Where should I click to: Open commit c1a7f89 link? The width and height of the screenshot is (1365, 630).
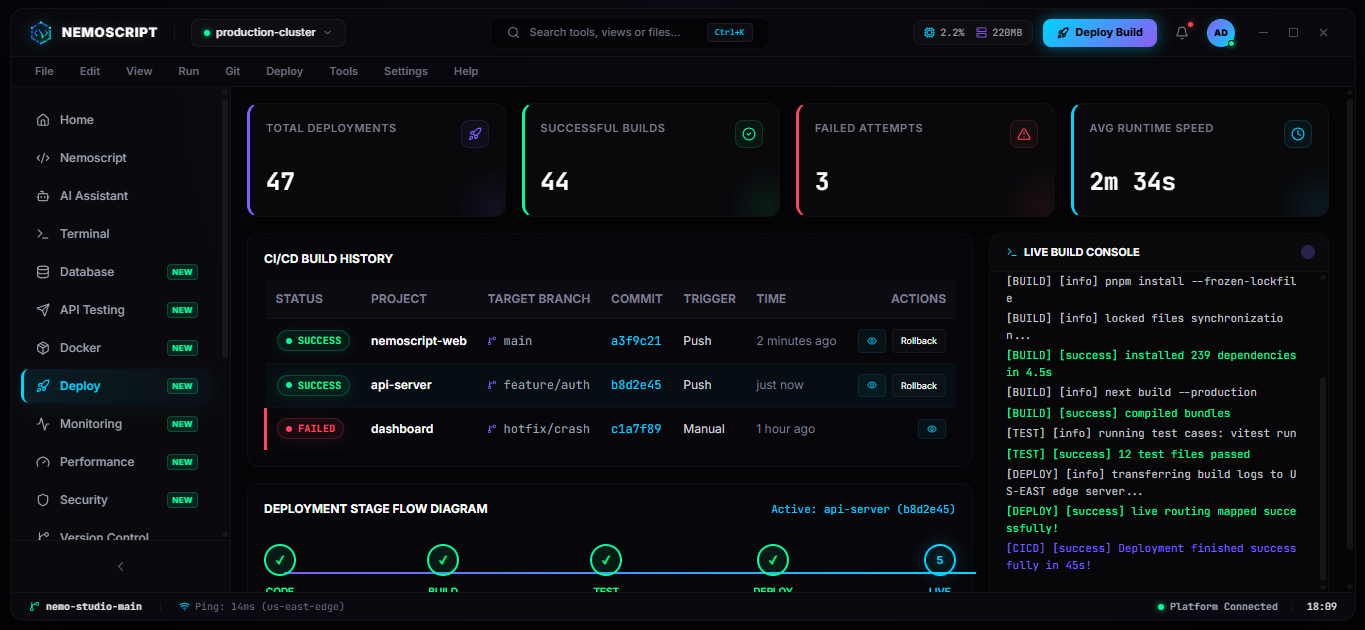pyautogui.click(x=636, y=429)
